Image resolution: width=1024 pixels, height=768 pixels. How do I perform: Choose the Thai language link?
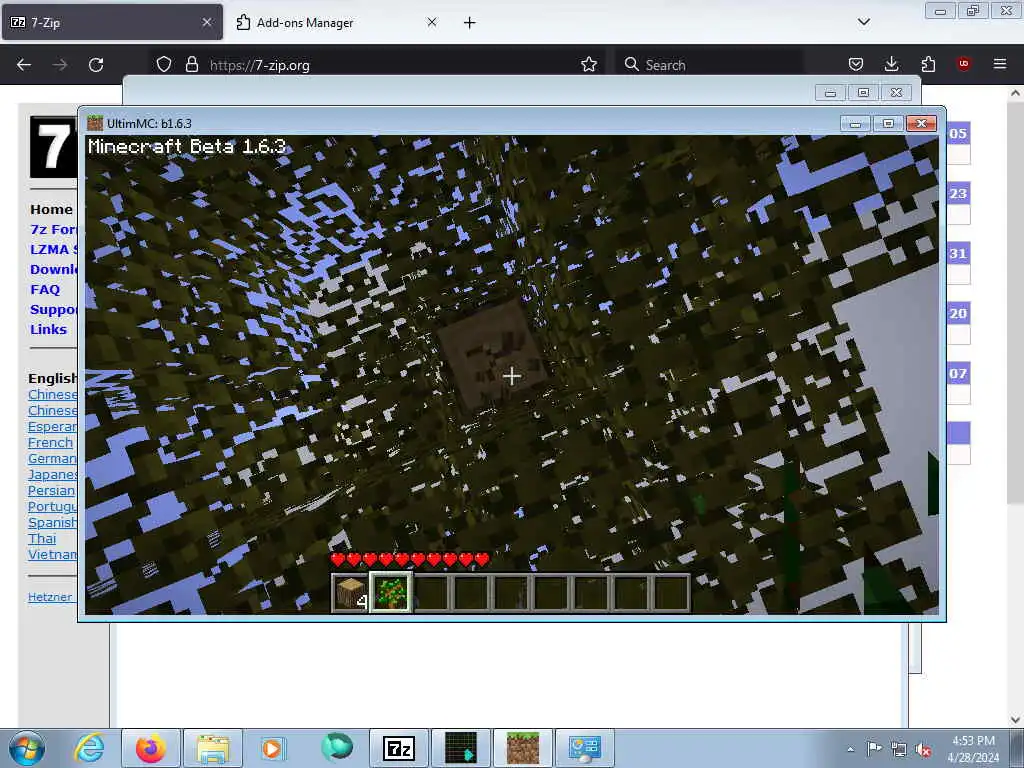pos(42,539)
